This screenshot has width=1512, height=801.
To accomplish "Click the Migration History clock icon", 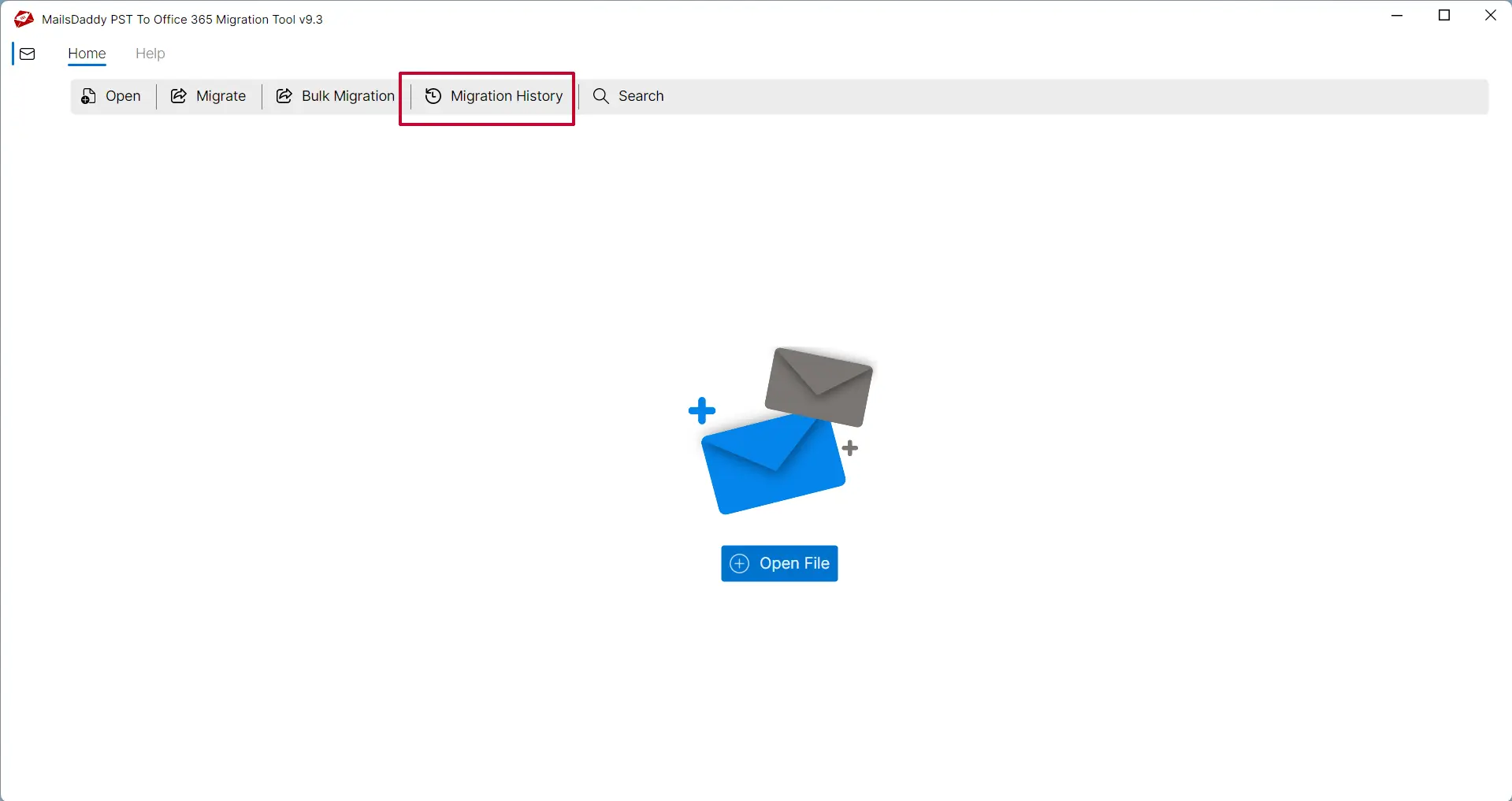I will tap(432, 95).
